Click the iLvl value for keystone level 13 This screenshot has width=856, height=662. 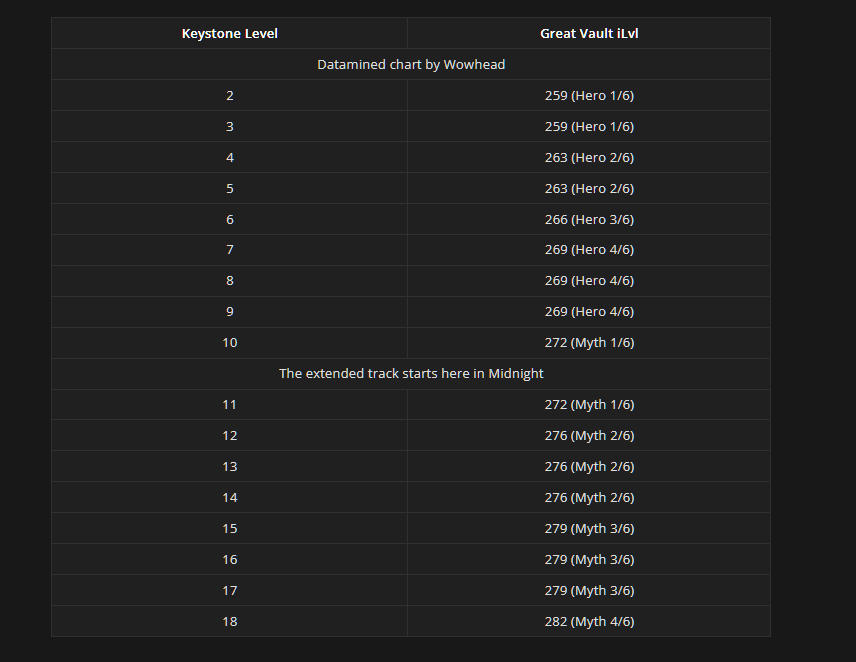point(589,466)
